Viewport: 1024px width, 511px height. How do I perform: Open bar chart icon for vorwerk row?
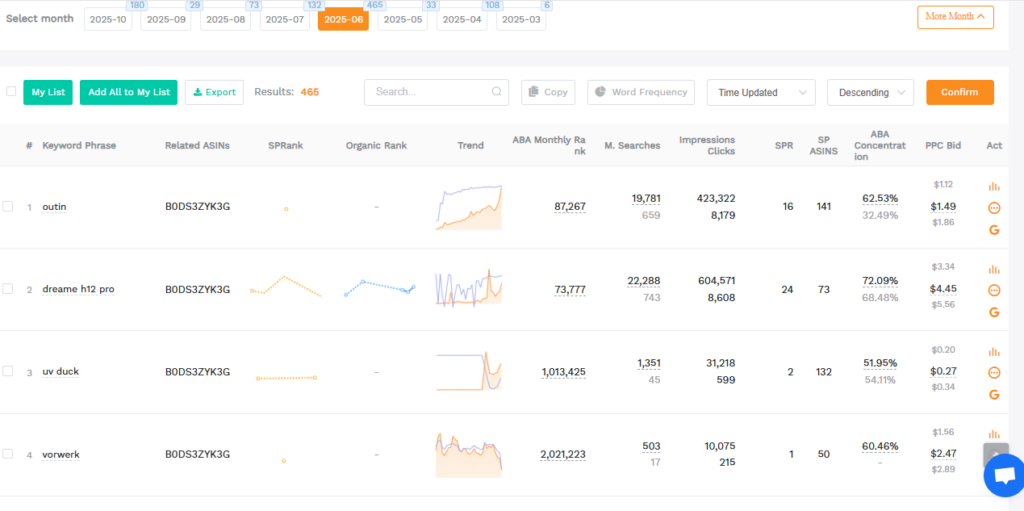click(x=994, y=434)
